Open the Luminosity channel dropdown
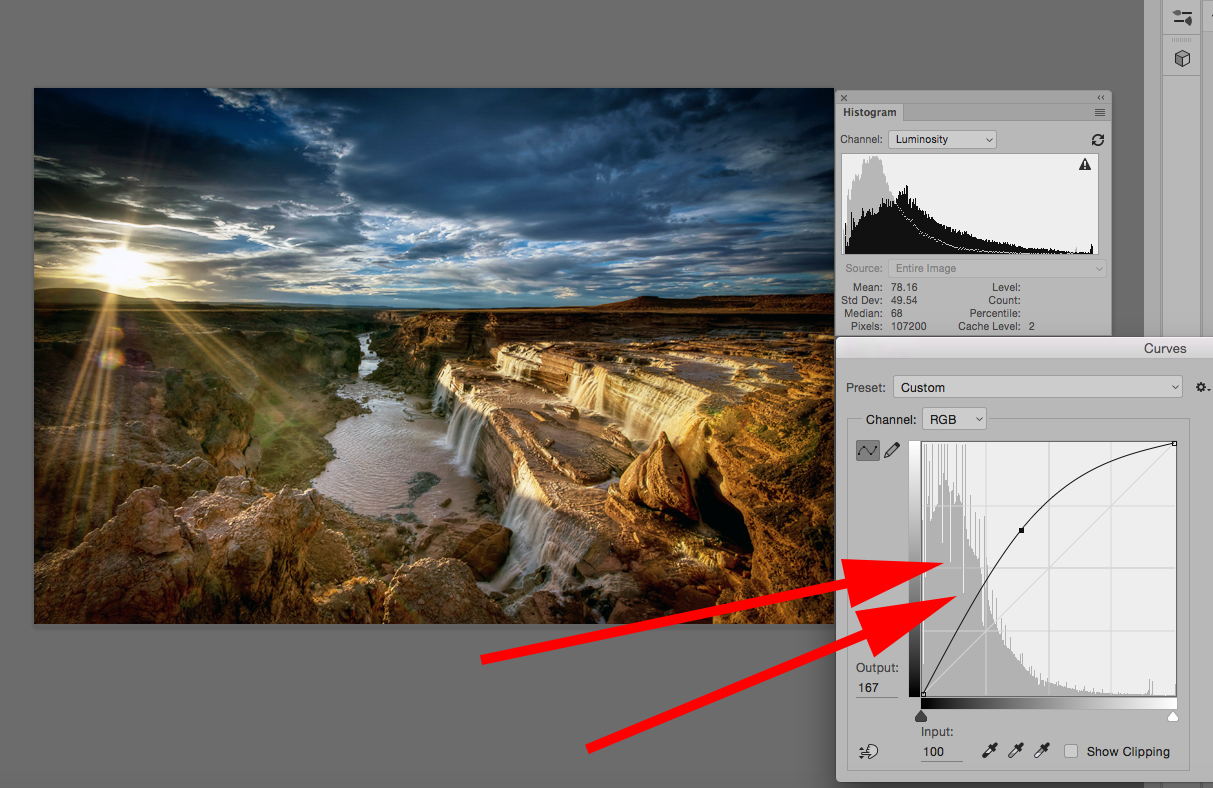 [x=943, y=140]
